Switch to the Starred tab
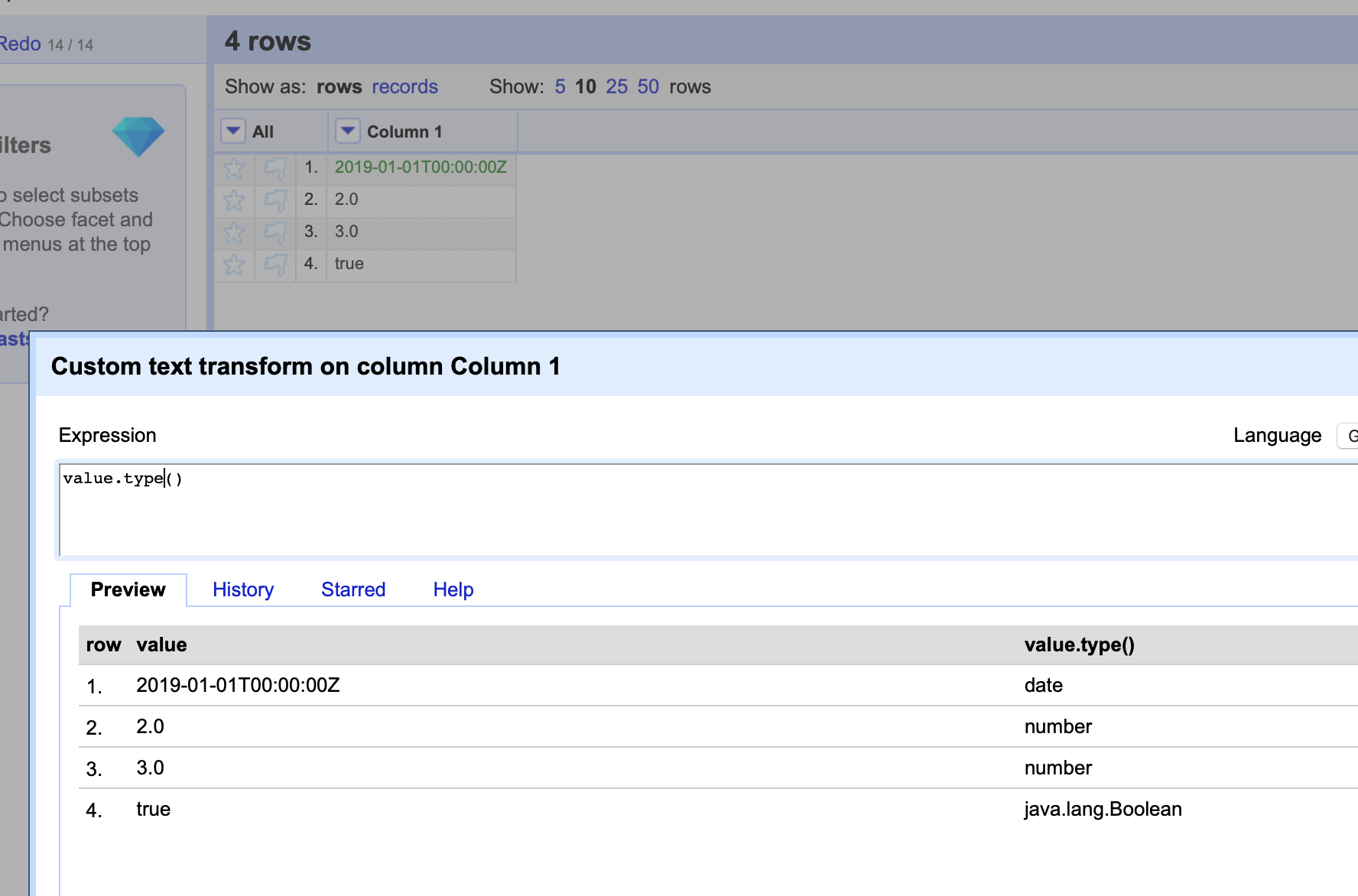The image size is (1358, 896). (x=353, y=589)
